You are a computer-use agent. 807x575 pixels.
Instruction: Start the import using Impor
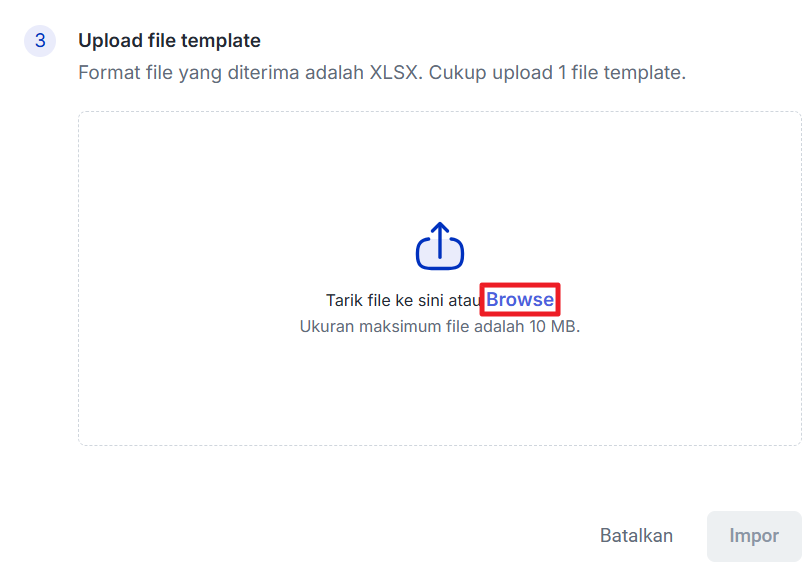tap(753, 536)
